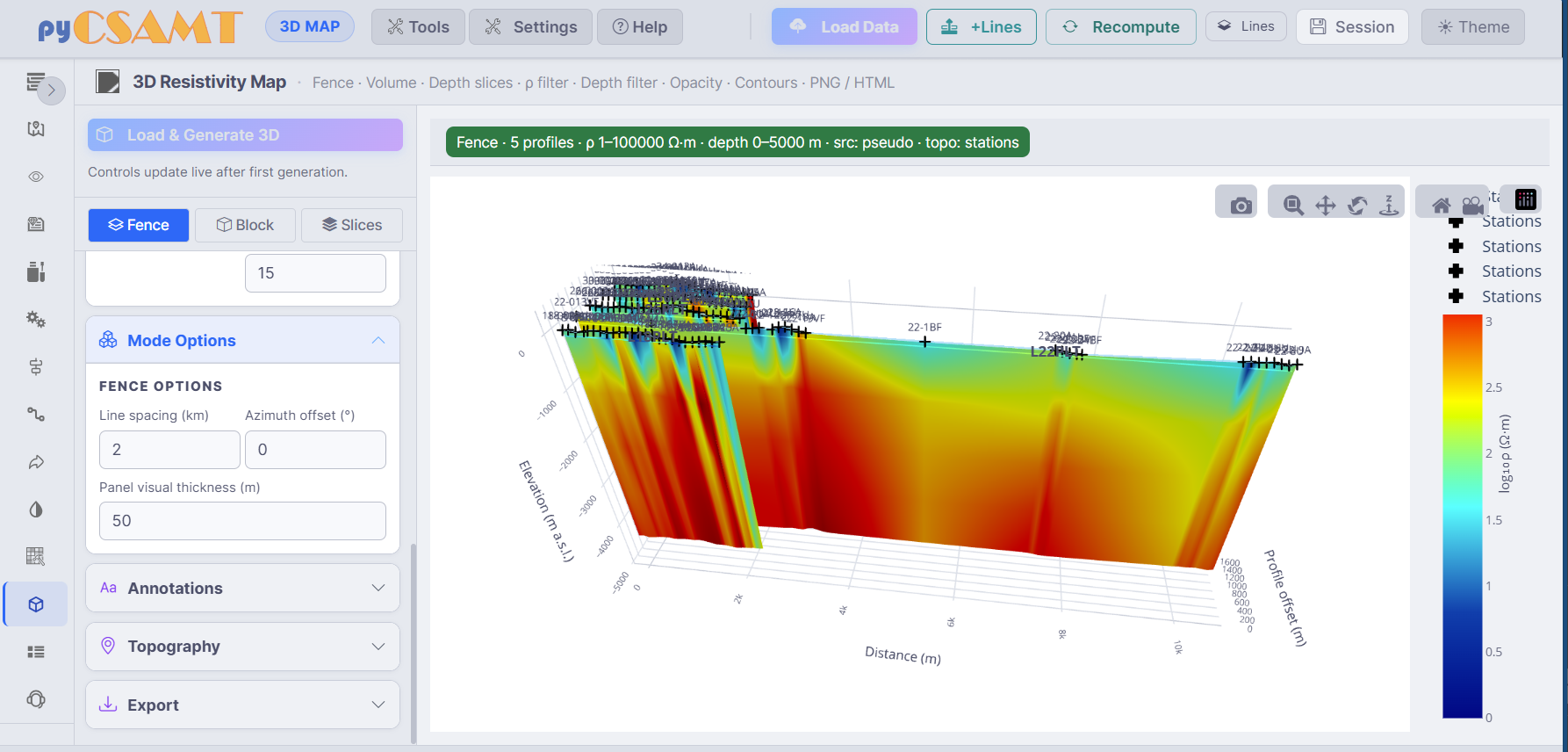This screenshot has width=1568, height=752.
Task: Open the bottle and tools sidebar icon
Action: (x=36, y=271)
